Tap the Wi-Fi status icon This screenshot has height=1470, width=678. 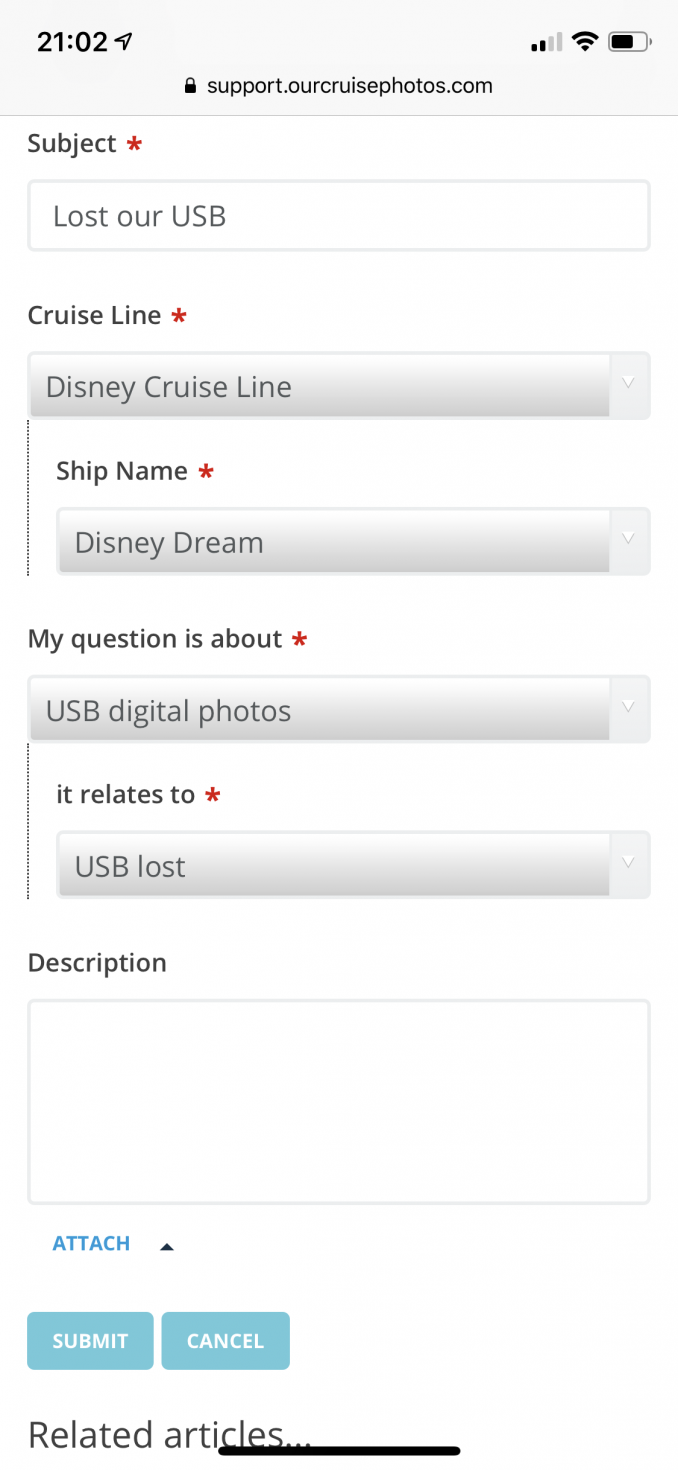(x=585, y=42)
